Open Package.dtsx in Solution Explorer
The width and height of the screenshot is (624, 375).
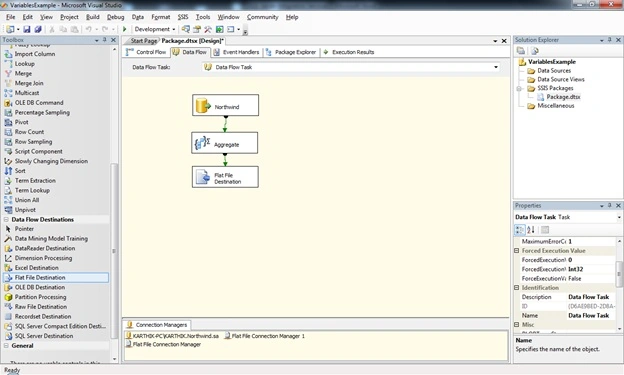[x=563, y=97]
